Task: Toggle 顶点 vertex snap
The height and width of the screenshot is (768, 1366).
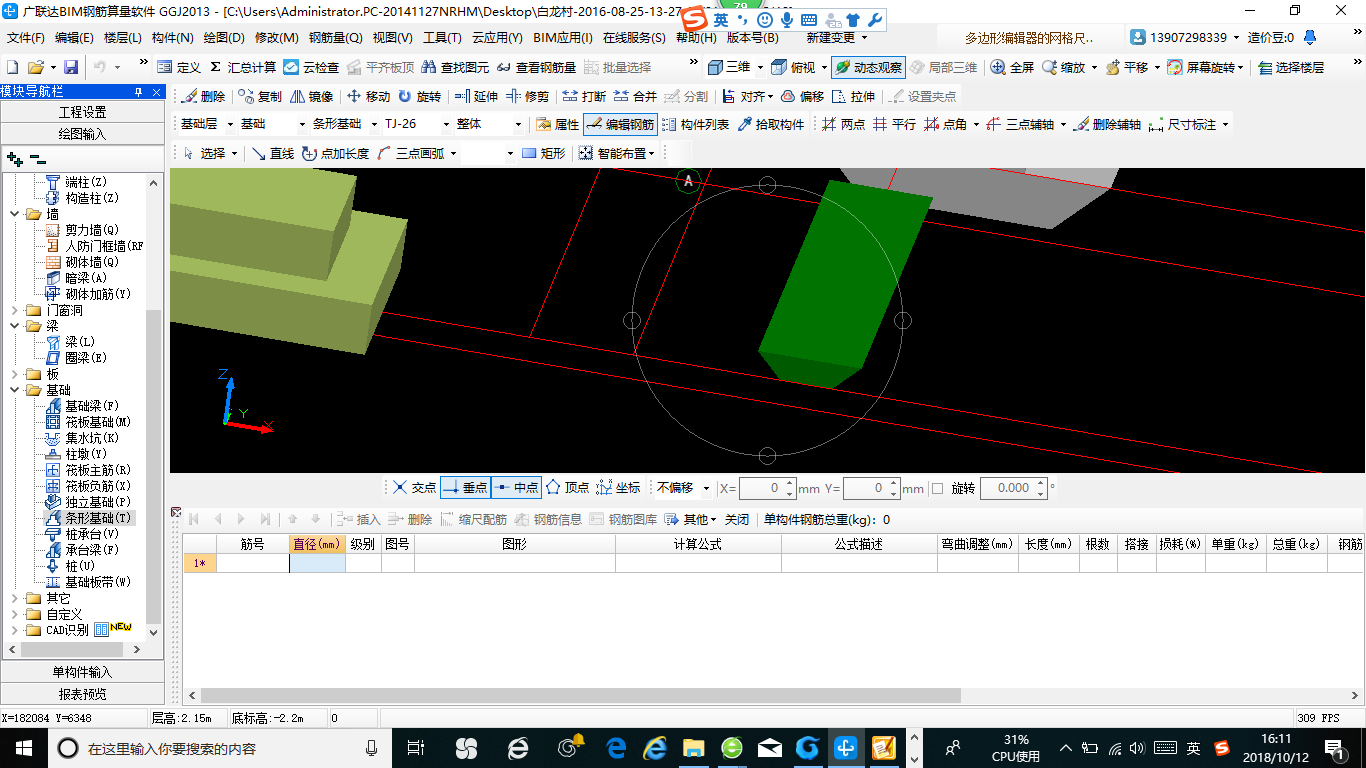Action: 567,488
